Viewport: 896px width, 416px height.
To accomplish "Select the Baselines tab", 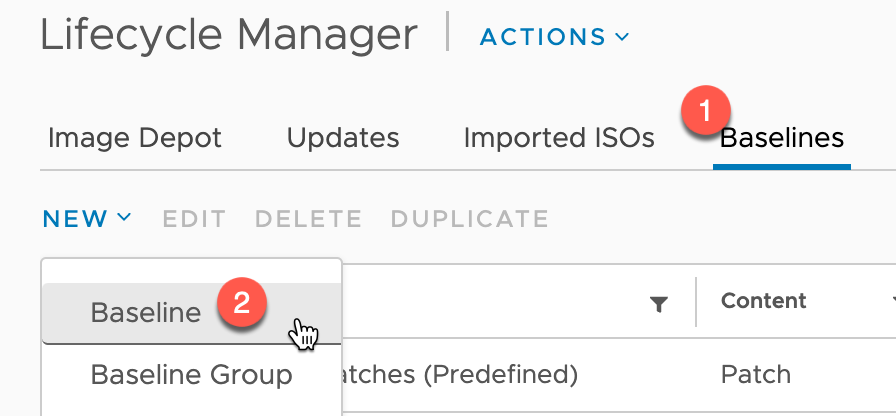I will [x=782, y=138].
